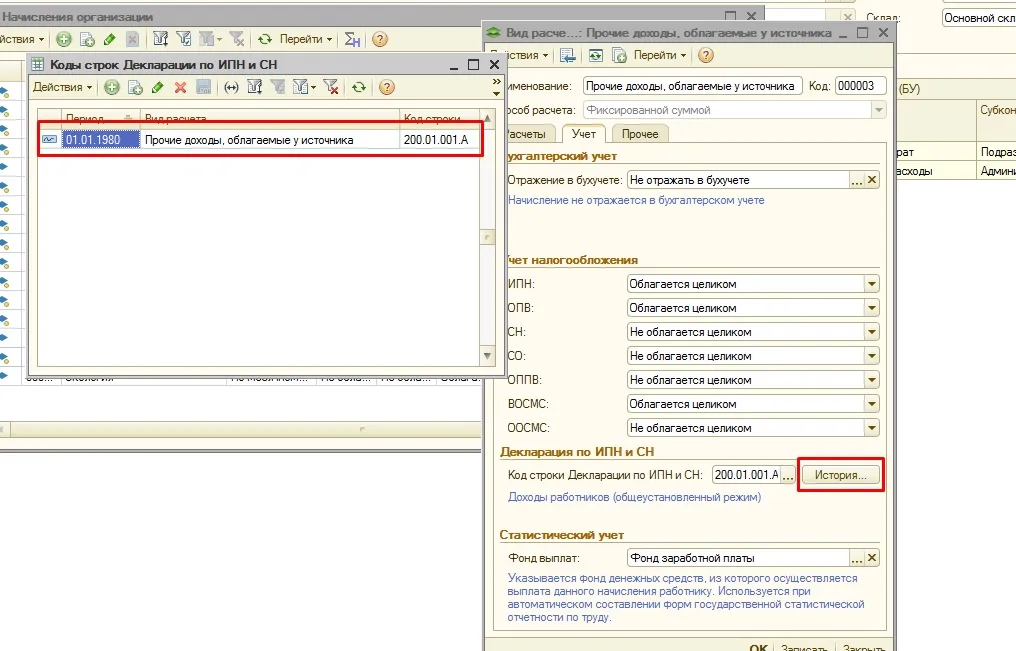
Task: Open help with the question mark icon in Коды строк window
Action: (387, 87)
